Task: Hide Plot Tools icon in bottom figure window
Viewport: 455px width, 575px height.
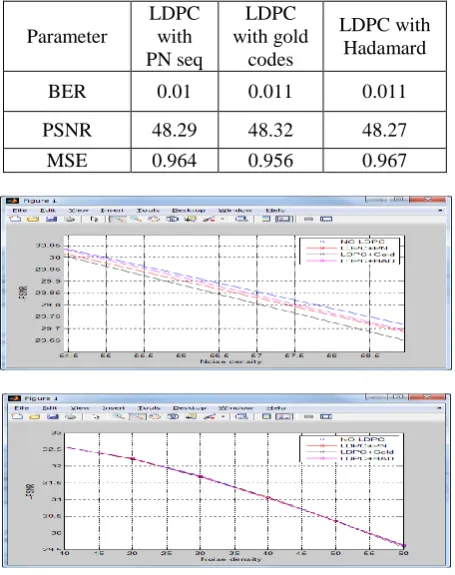Action: click(309, 417)
